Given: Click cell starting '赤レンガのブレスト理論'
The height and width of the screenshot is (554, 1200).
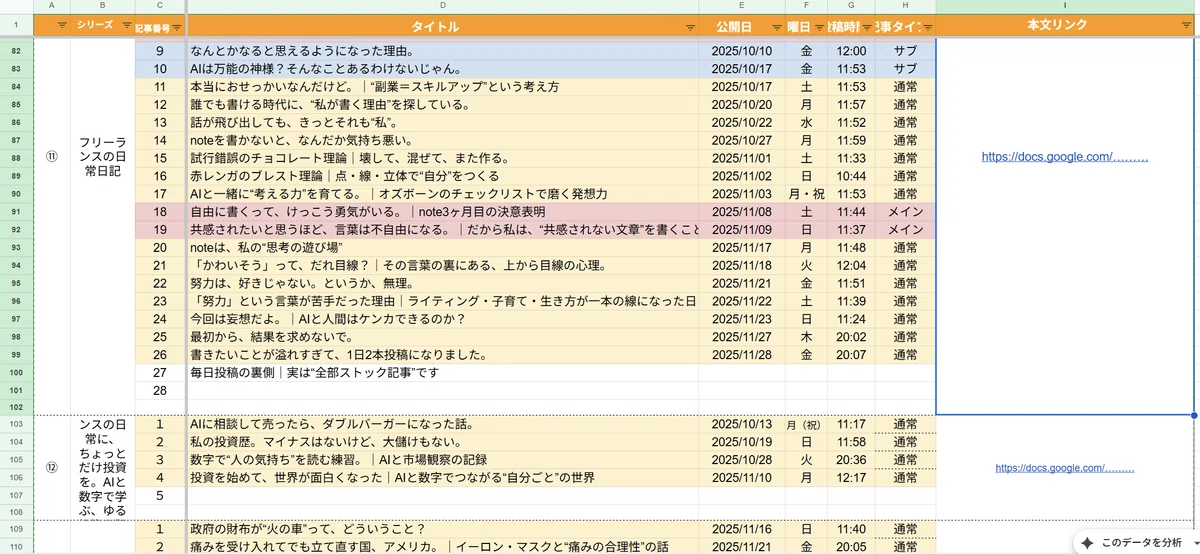Looking at the screenshot, I should [442, 176].
